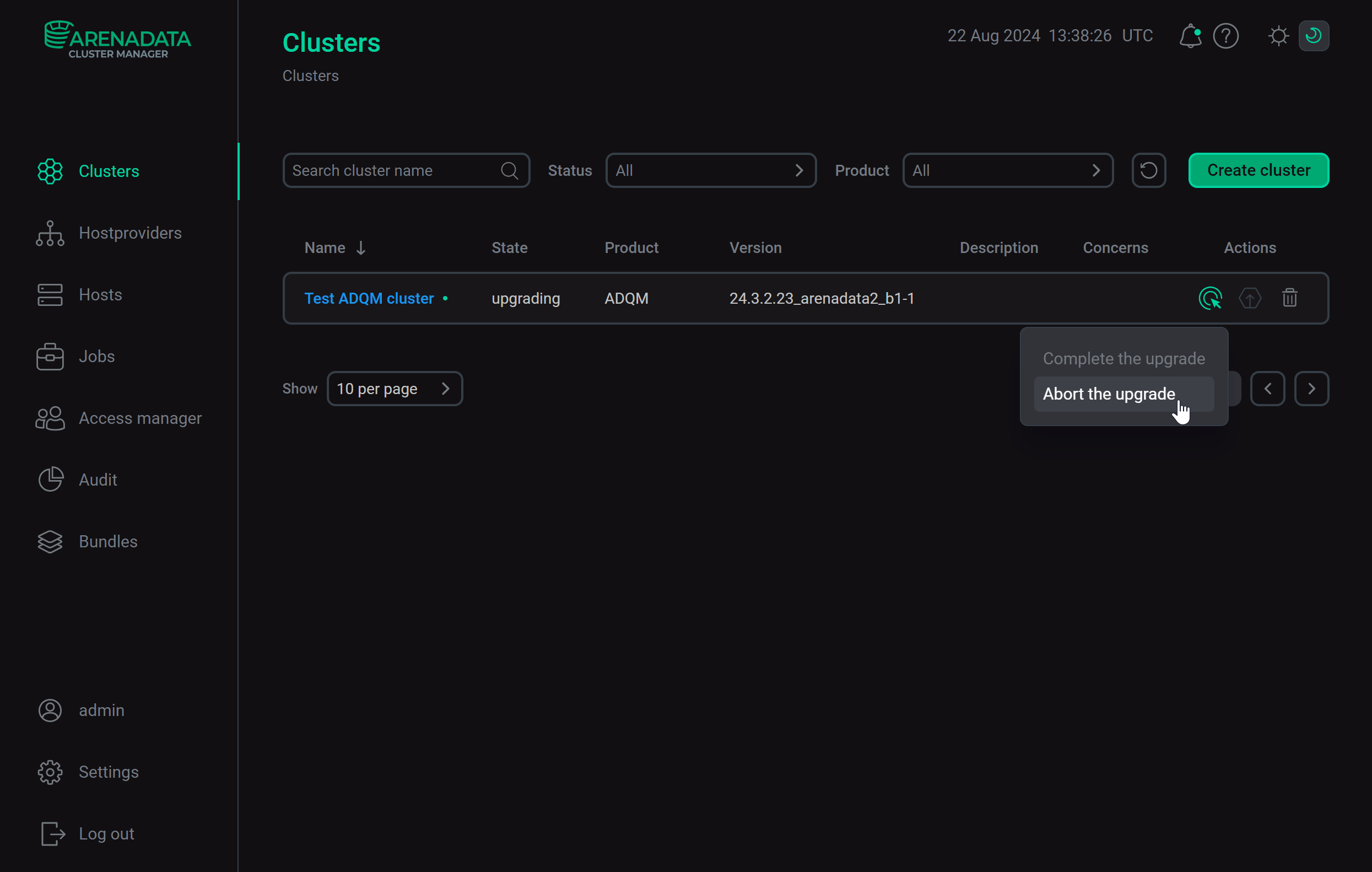Open the Test ADQM cluster link
The width and height of the screenshot is (1372, 872).
369,298
